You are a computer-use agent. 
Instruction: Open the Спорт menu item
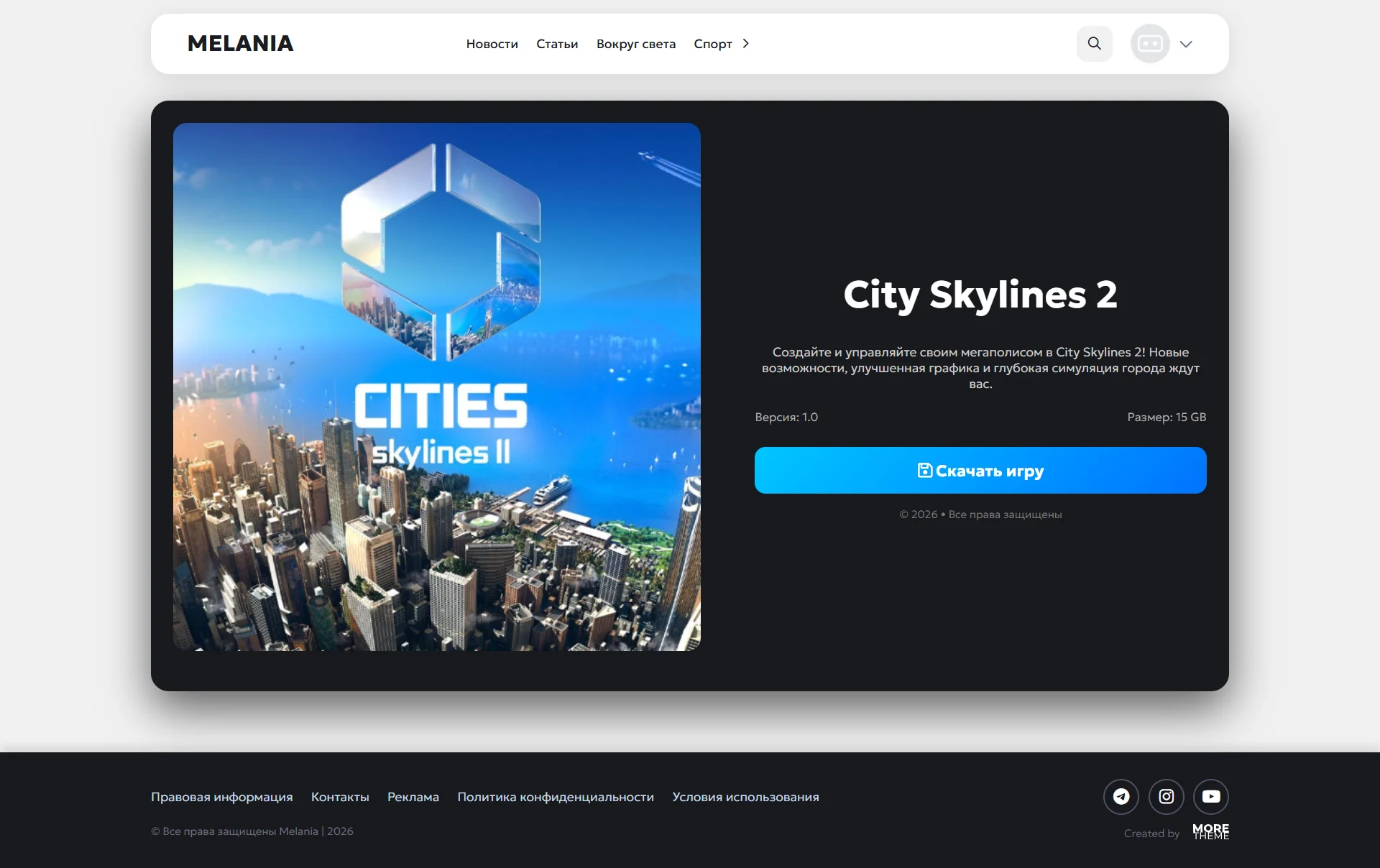tap(712, 44)
